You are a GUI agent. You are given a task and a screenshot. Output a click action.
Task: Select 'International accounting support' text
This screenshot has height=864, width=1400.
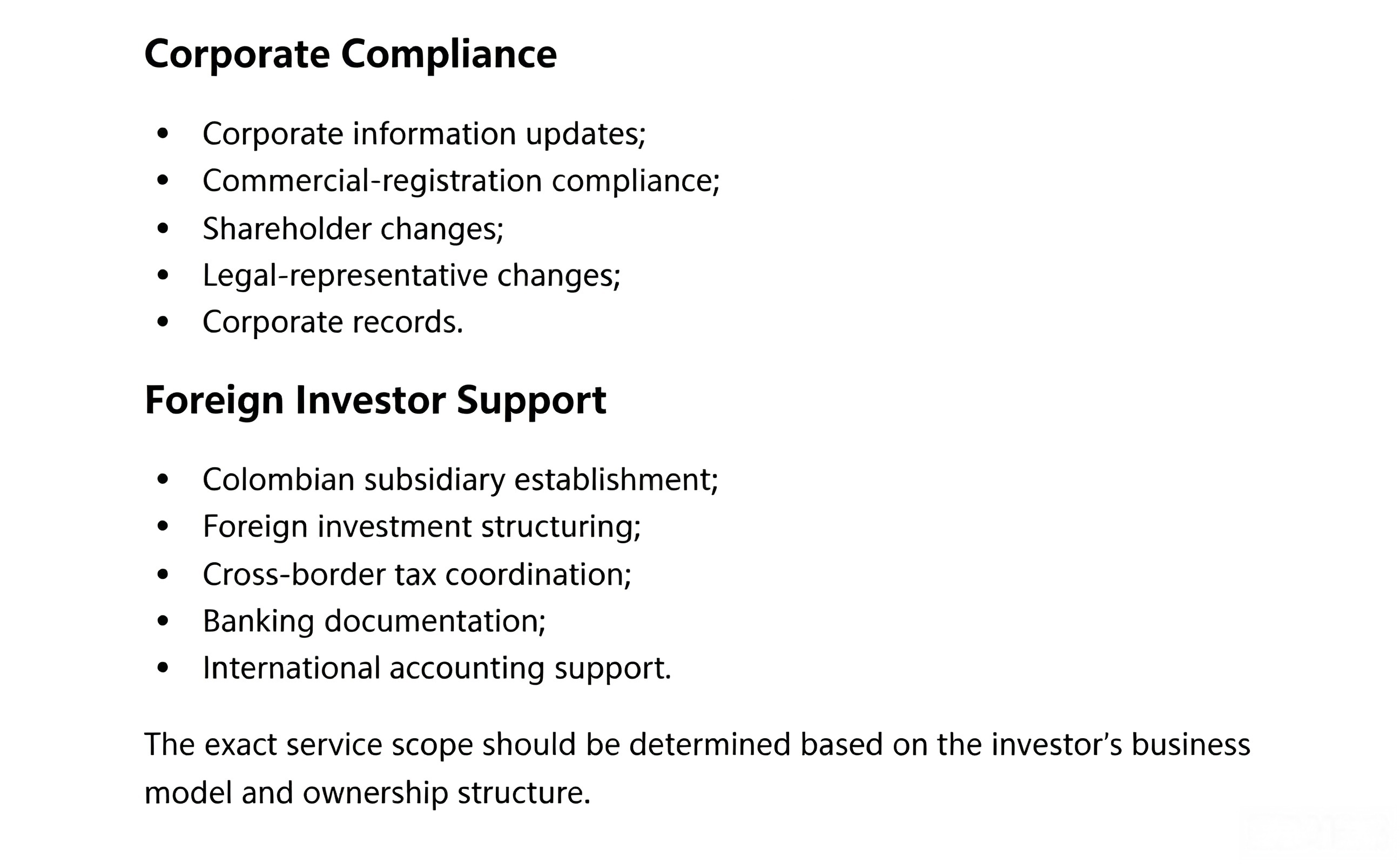tap(436, 669)
